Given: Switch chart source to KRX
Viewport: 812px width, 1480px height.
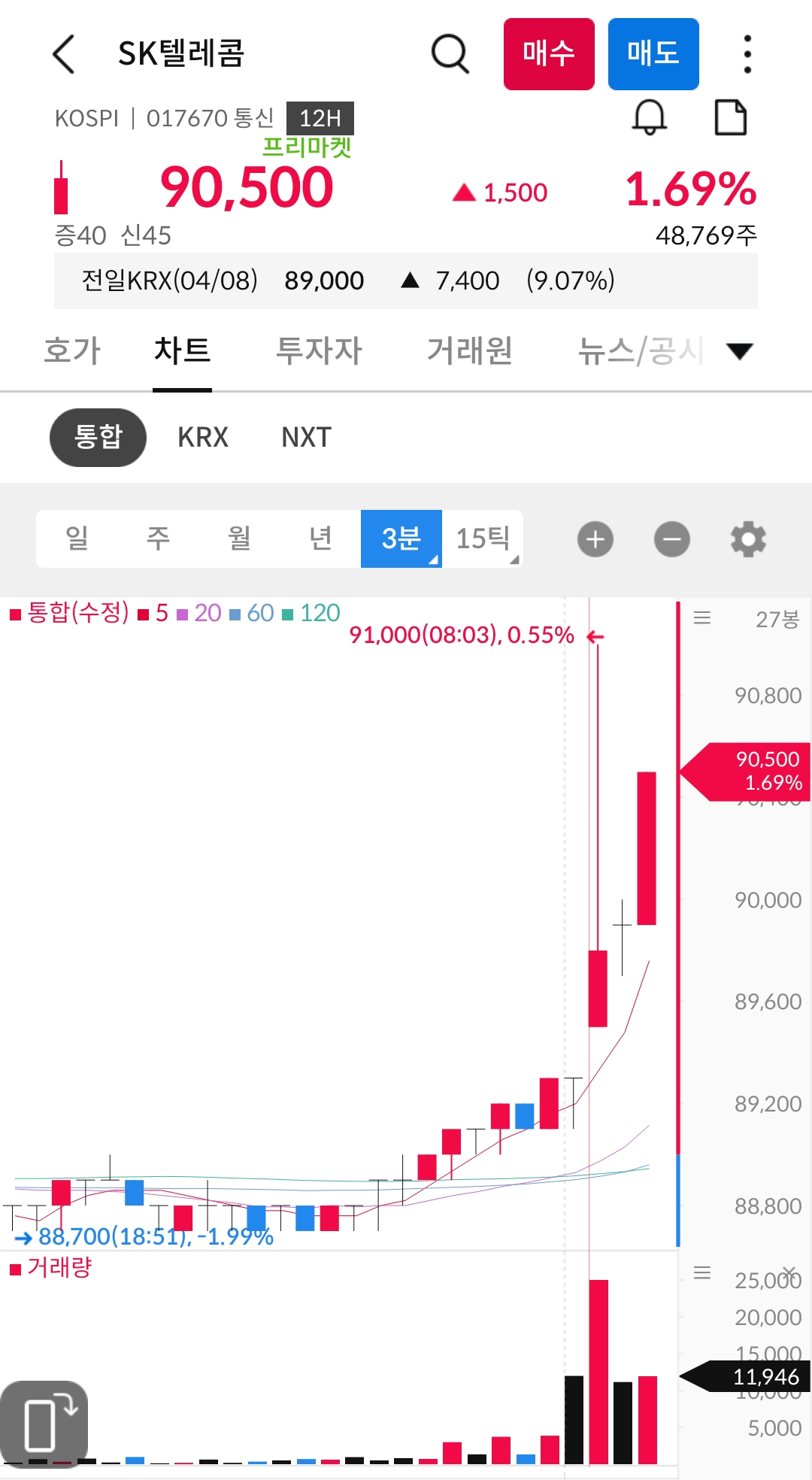Looking at the screenshot, I should pos(203,437).
